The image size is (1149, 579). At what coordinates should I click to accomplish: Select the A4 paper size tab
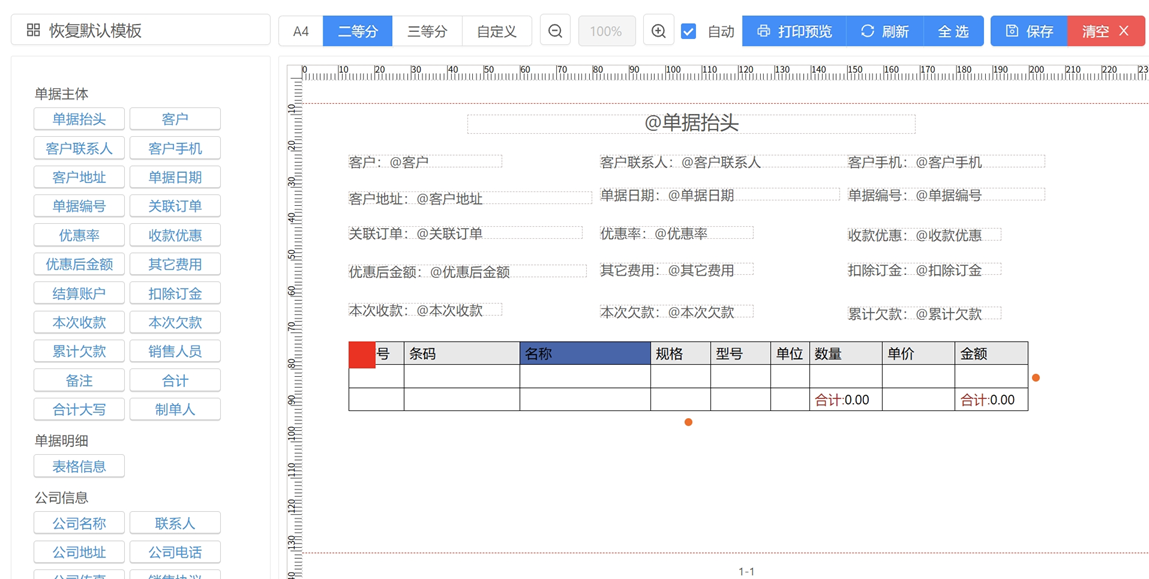301,31
